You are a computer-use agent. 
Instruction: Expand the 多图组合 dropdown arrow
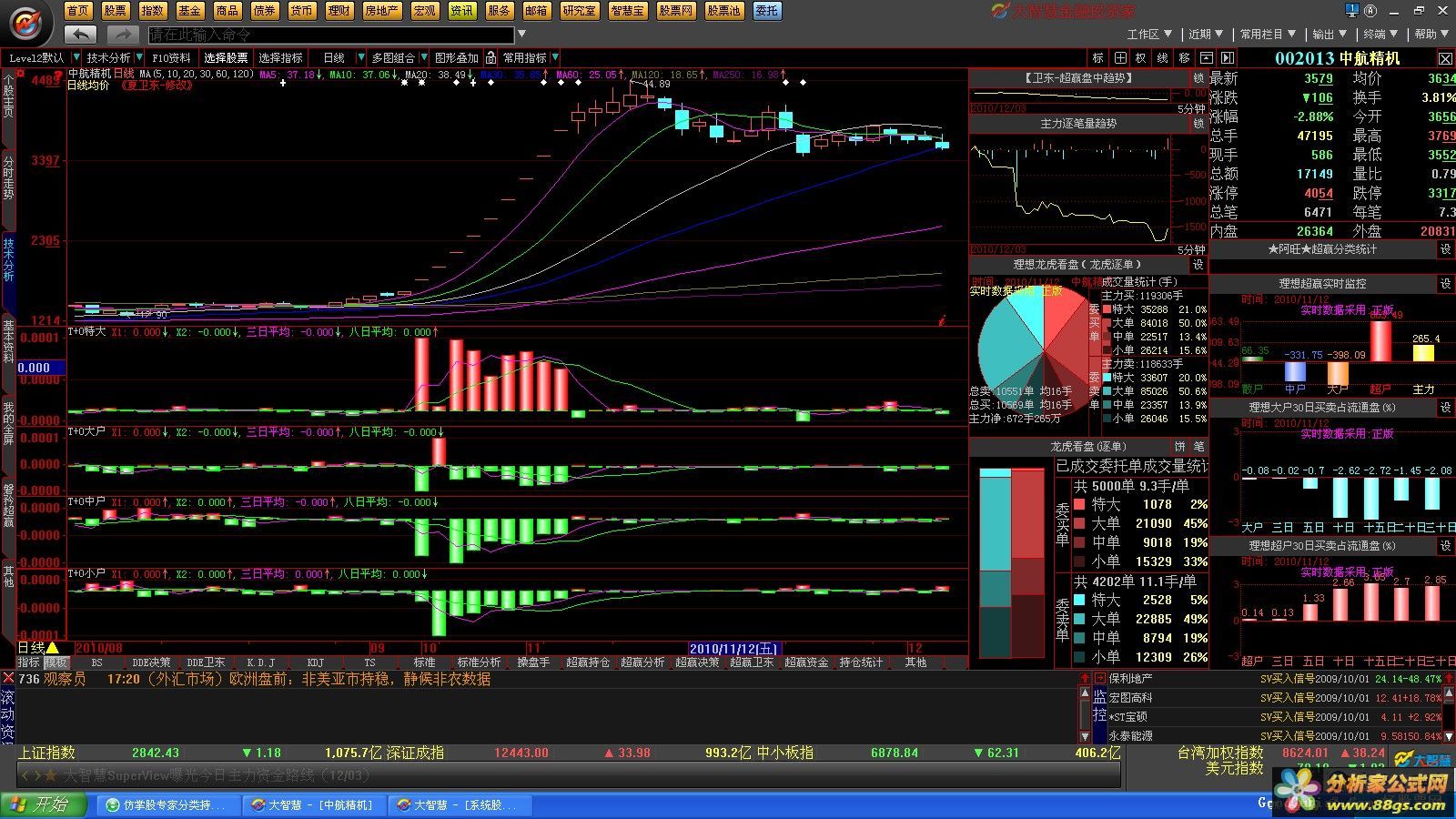pos(423,57)
